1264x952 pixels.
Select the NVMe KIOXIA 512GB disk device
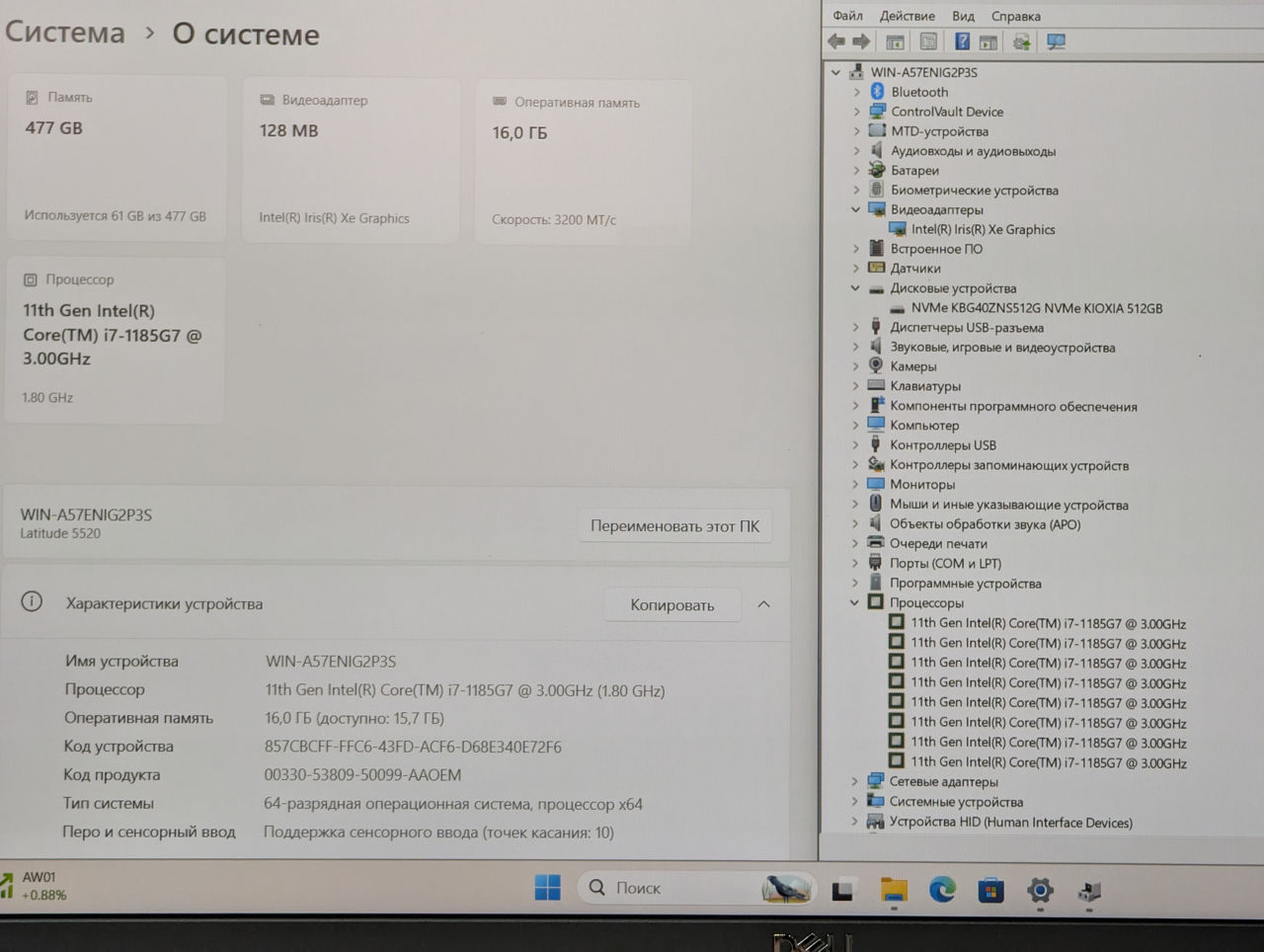pos(1036,308)
